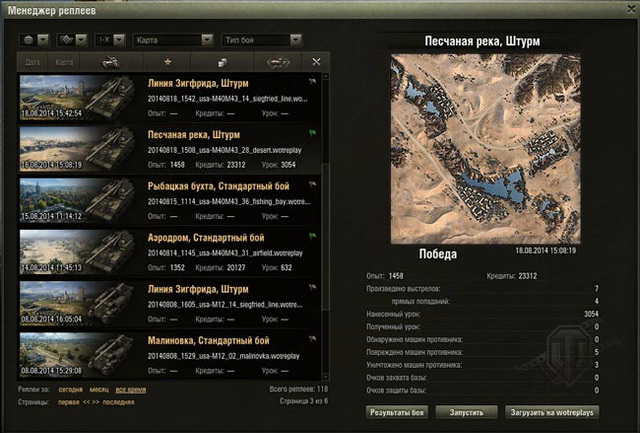Click Уничтожено машин противника value 3

click(x=596, y=365)
